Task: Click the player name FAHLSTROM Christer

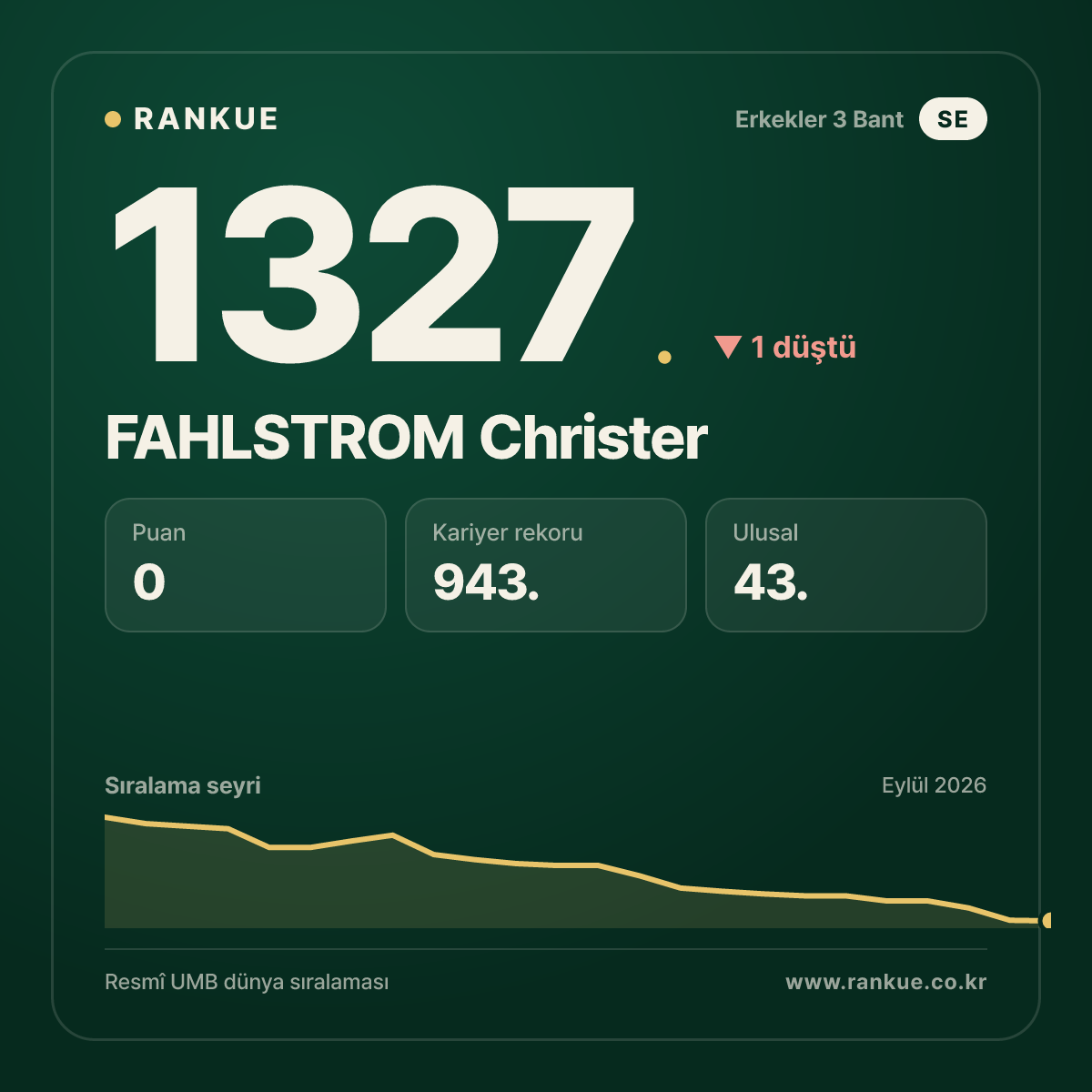Action: pos(407,438)
